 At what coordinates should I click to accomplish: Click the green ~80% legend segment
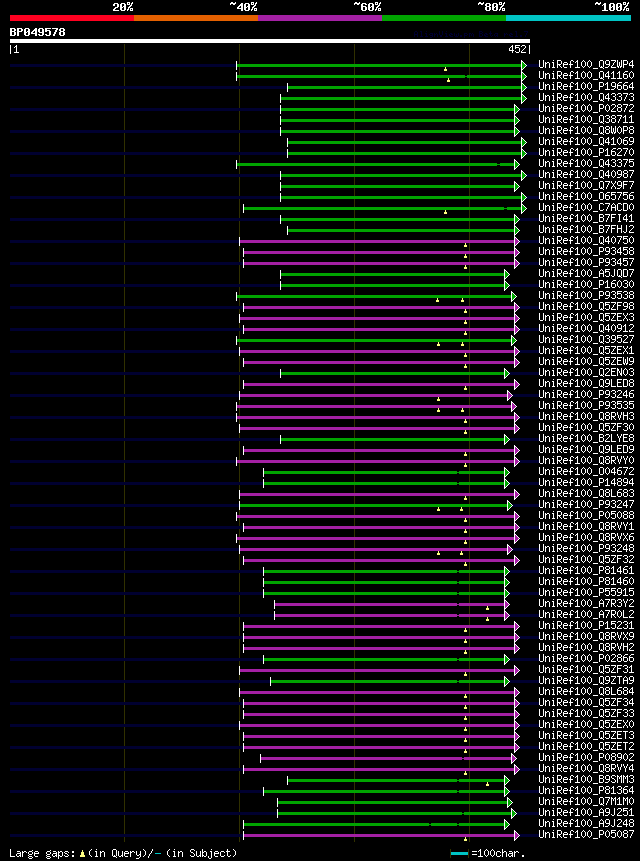(x=444, y=18)
